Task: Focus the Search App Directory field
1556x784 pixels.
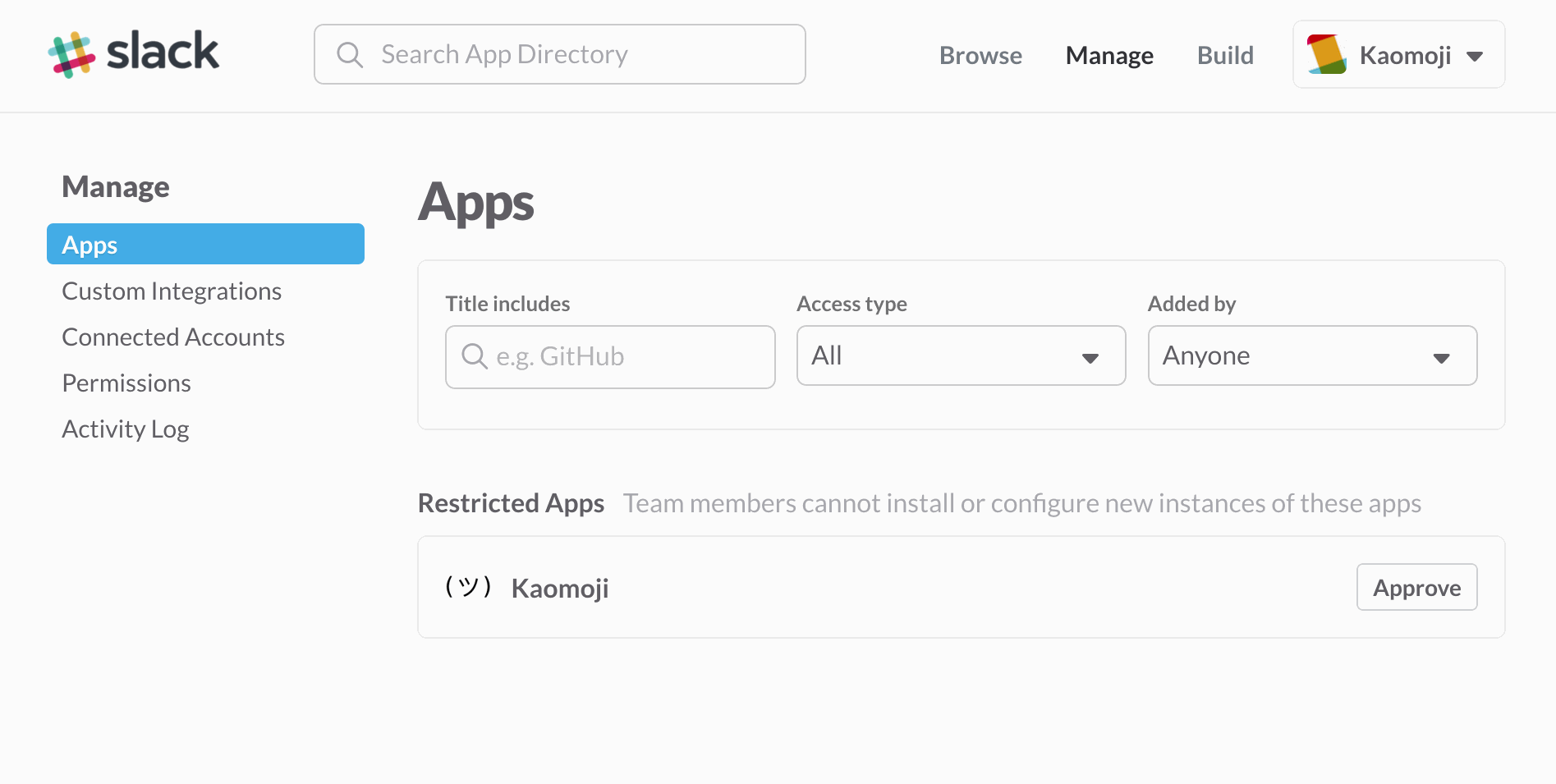Action: (559, 54)
